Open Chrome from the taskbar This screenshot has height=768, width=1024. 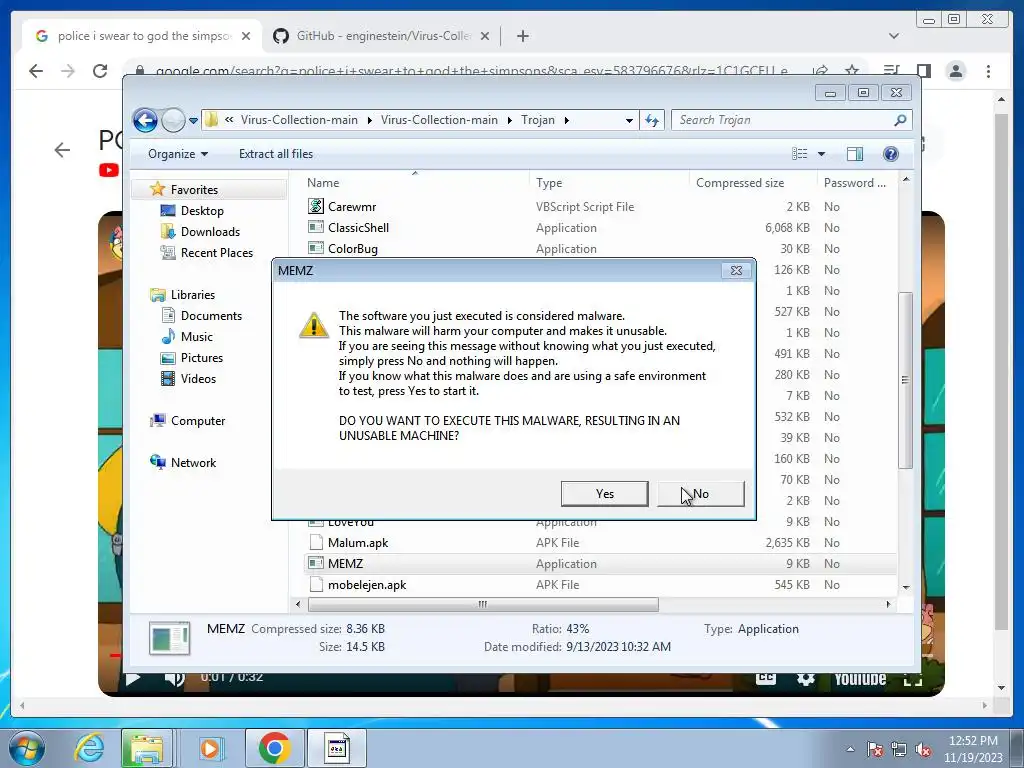pyautogui.click(x=274, y=748)
